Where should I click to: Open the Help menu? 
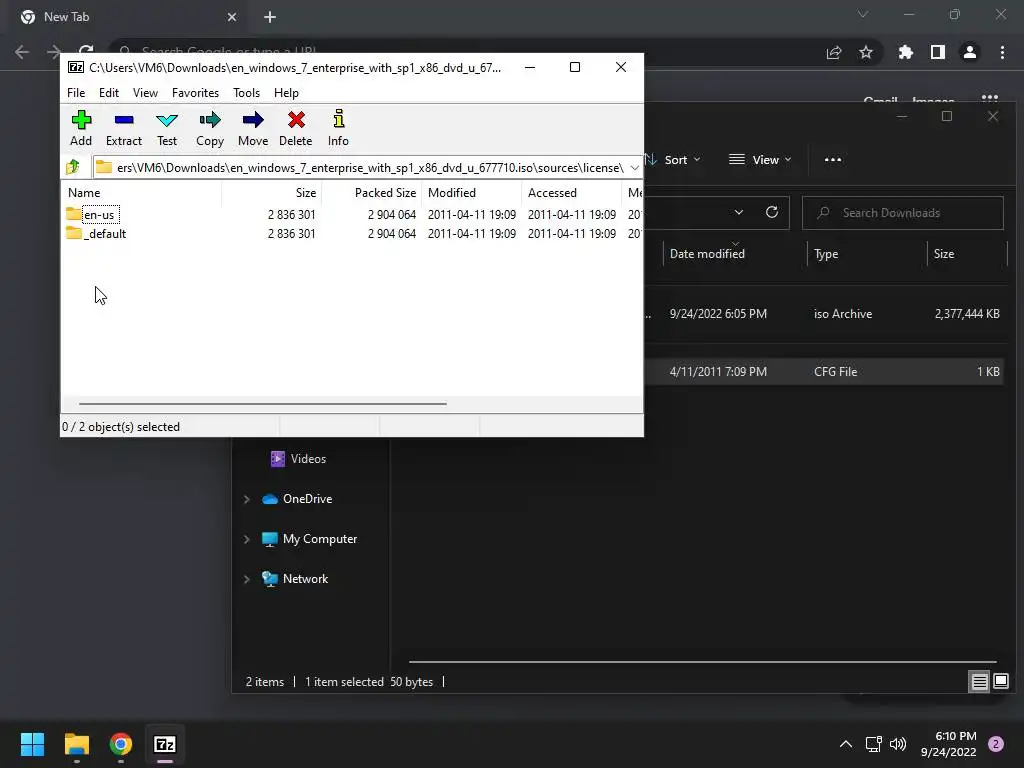click(x=286, y=93)
